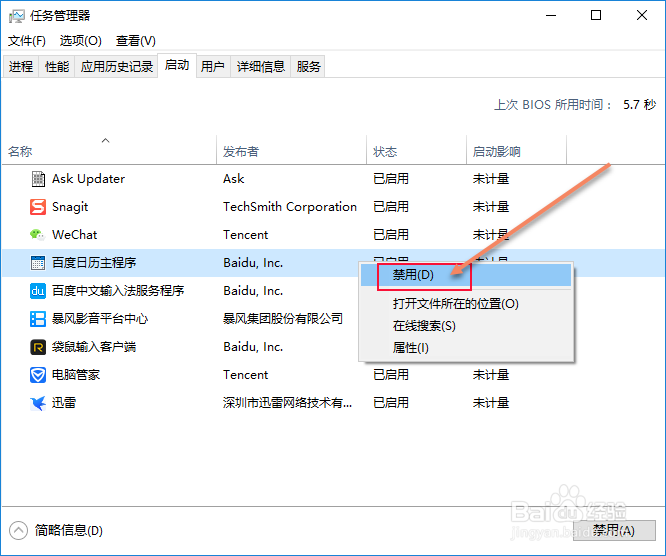Choose 在线搜索(S) in context menu

tap(466, 326)
